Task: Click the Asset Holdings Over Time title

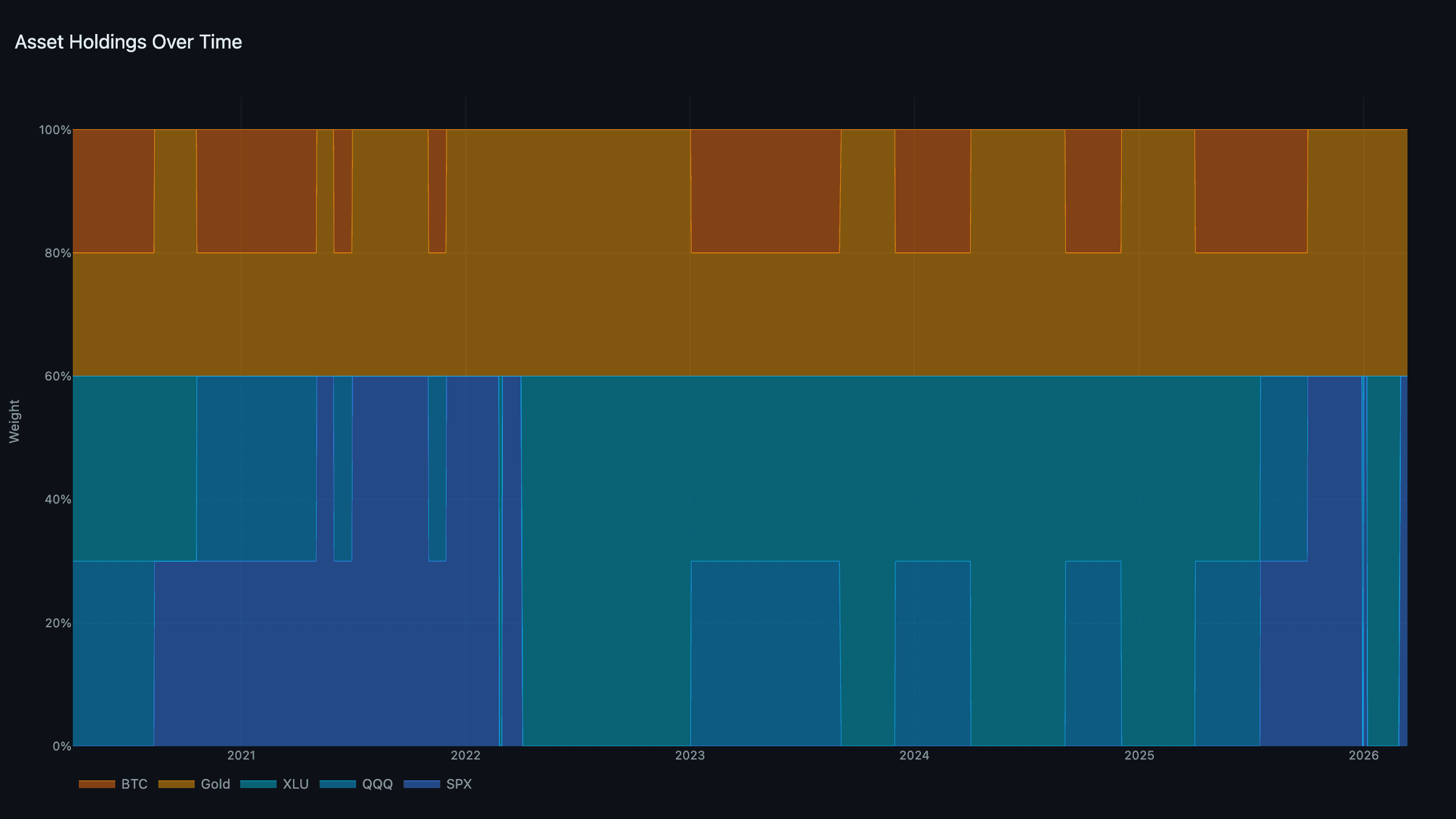Action: [x=128, y=42]
